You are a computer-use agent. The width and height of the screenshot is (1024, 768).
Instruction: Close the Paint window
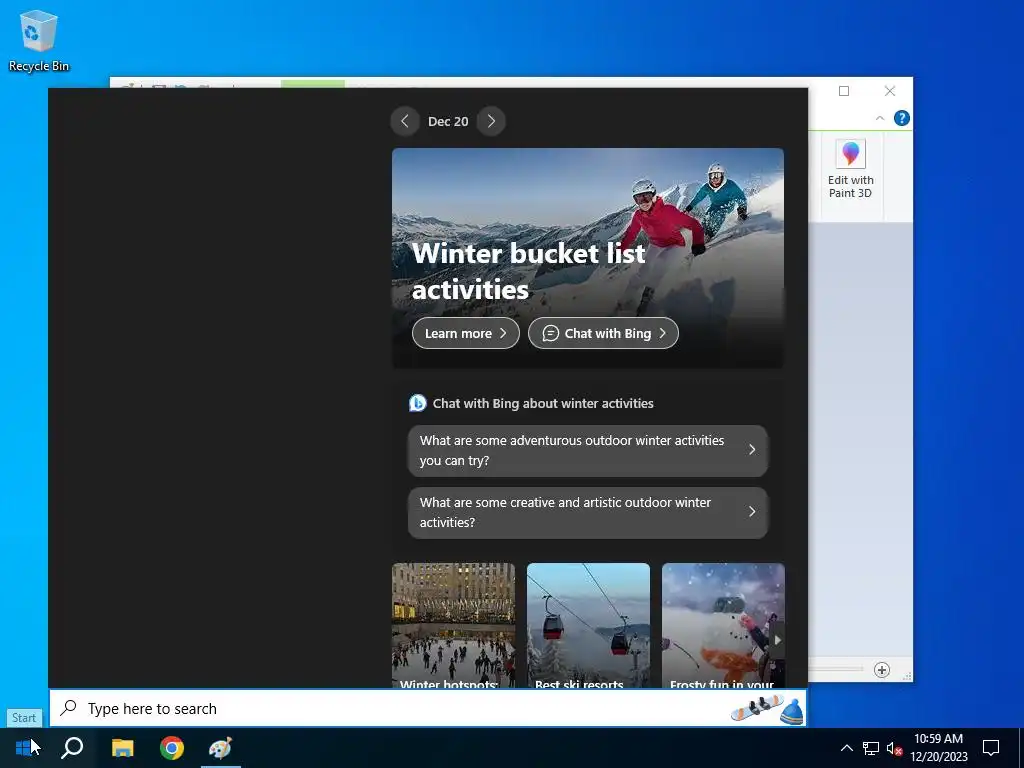[x=889, y=91]
